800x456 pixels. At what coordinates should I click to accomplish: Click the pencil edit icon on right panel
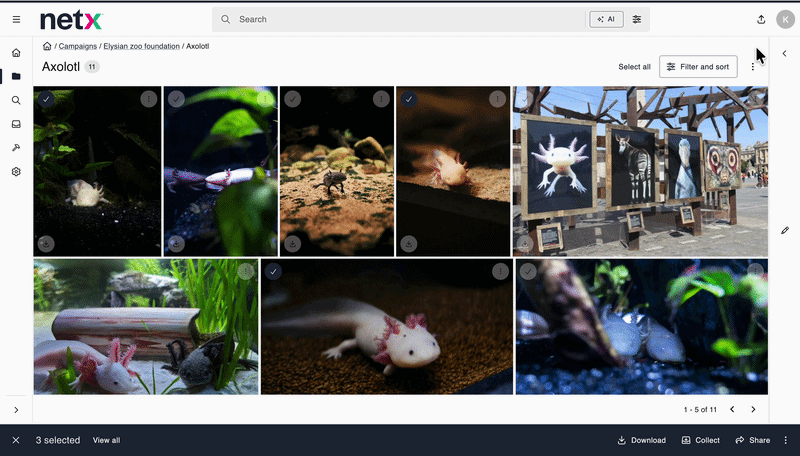[x=785, y=231]
